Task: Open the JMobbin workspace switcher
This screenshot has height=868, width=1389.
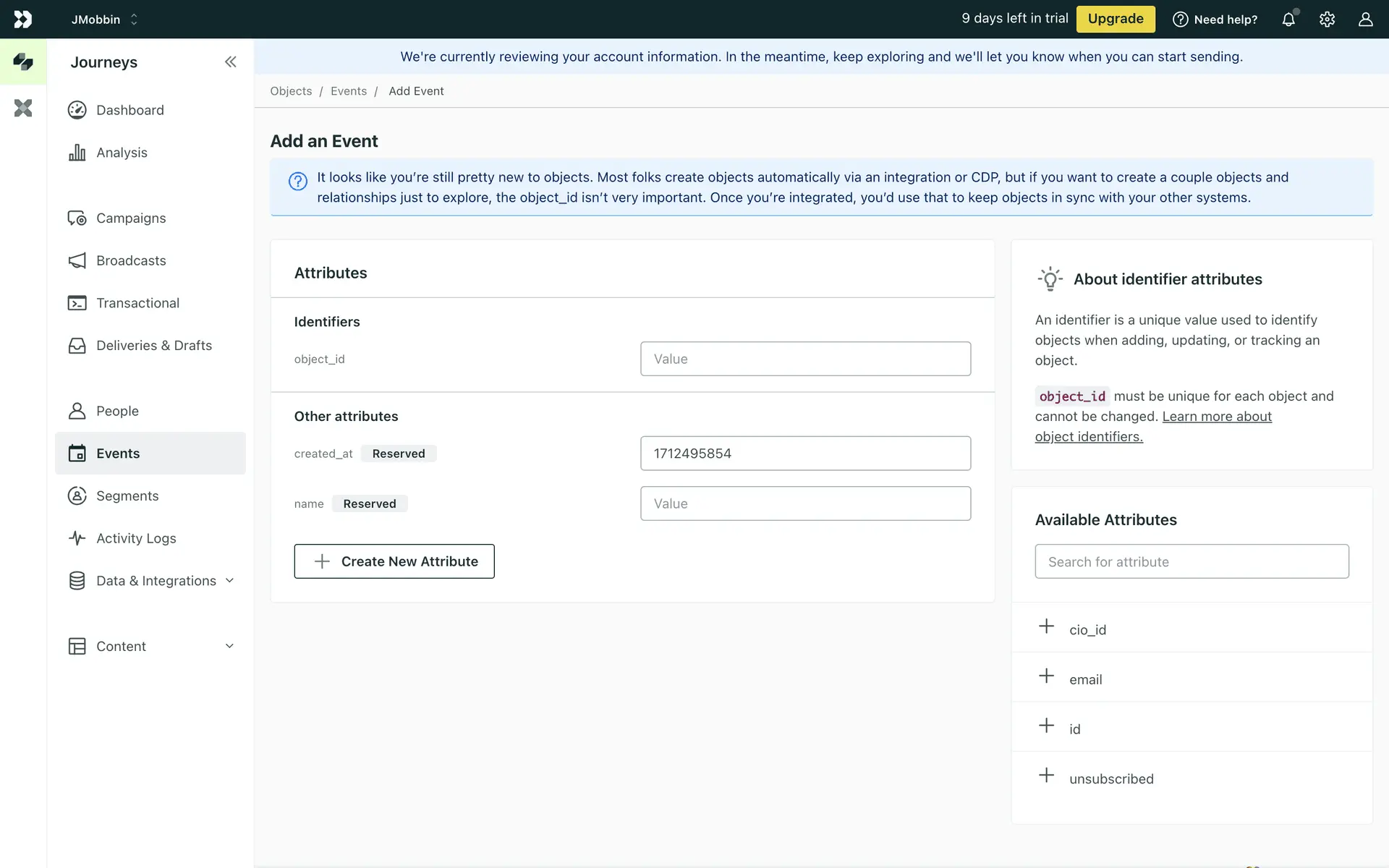Action: pyautogui.click(x=104, y=20)
